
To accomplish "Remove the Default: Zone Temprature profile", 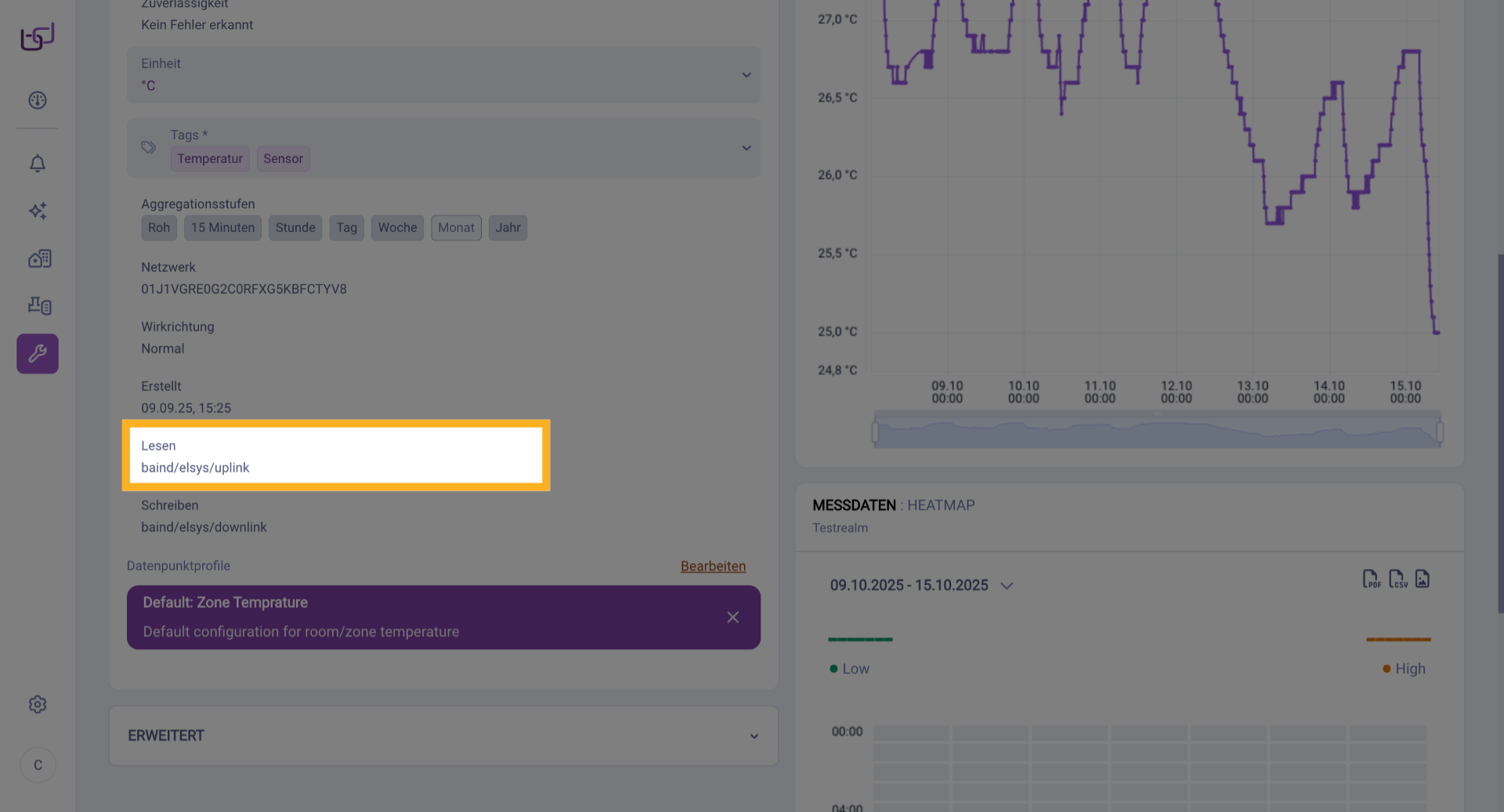I will (x=732, y=617).
